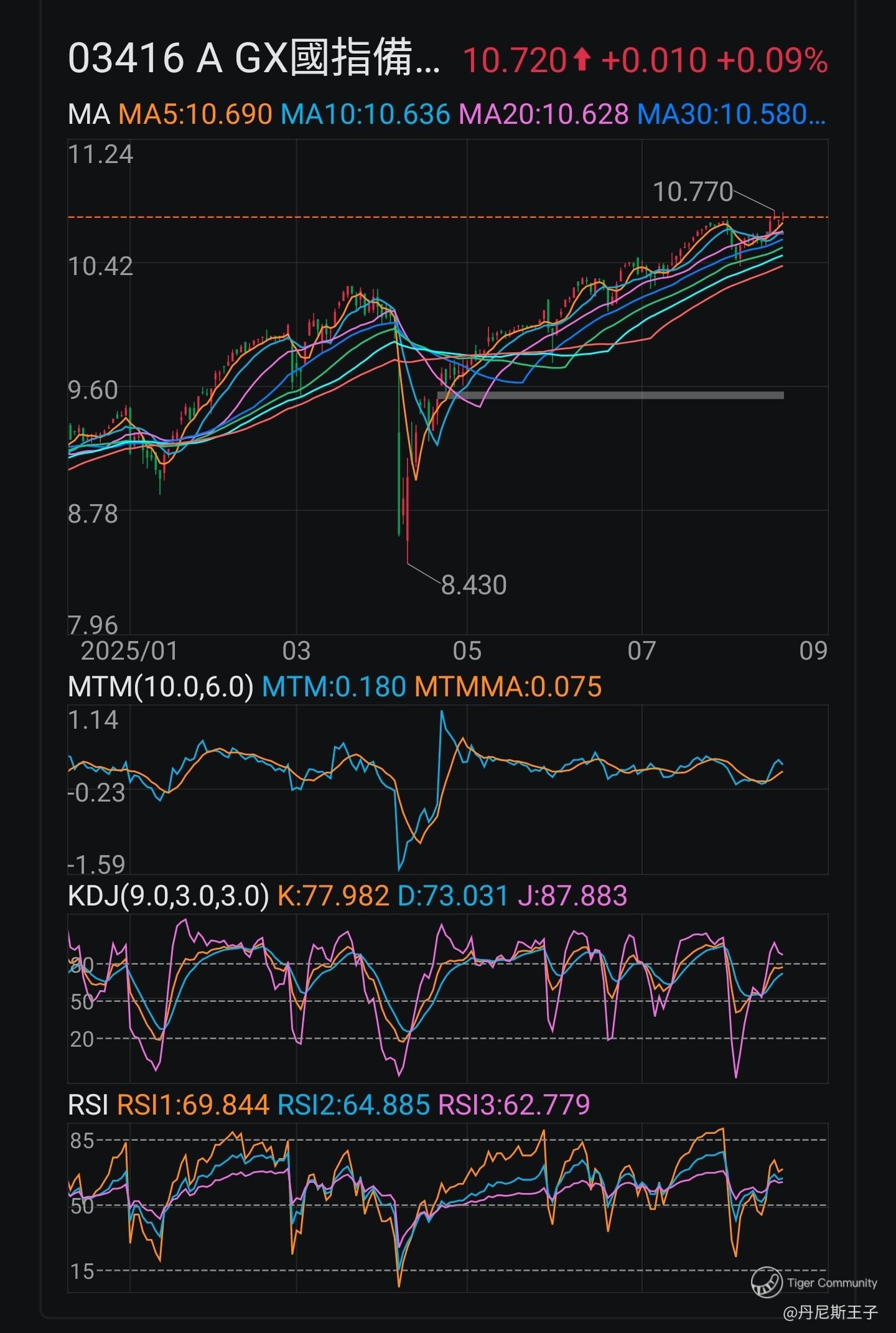Viewport: 896px width, 1333px height.
Task: Select the 10.42 price axis label
Action: [x=101, y=266]
